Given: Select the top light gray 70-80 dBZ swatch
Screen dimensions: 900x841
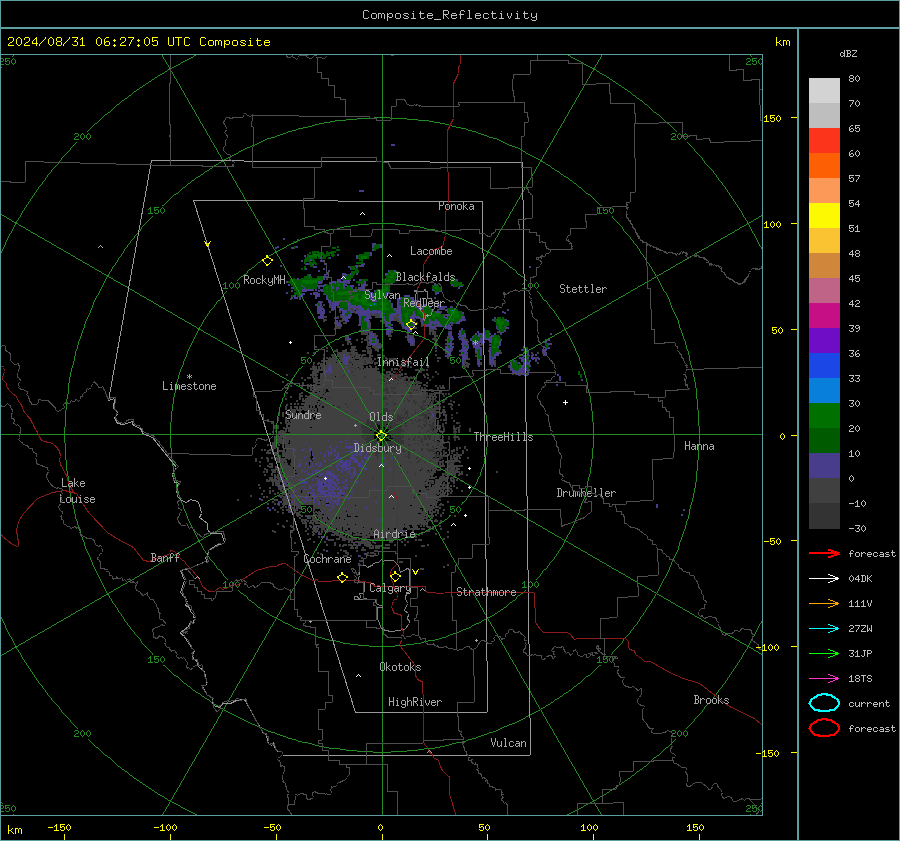Looking at the screenshot, I should pos(824,91).
